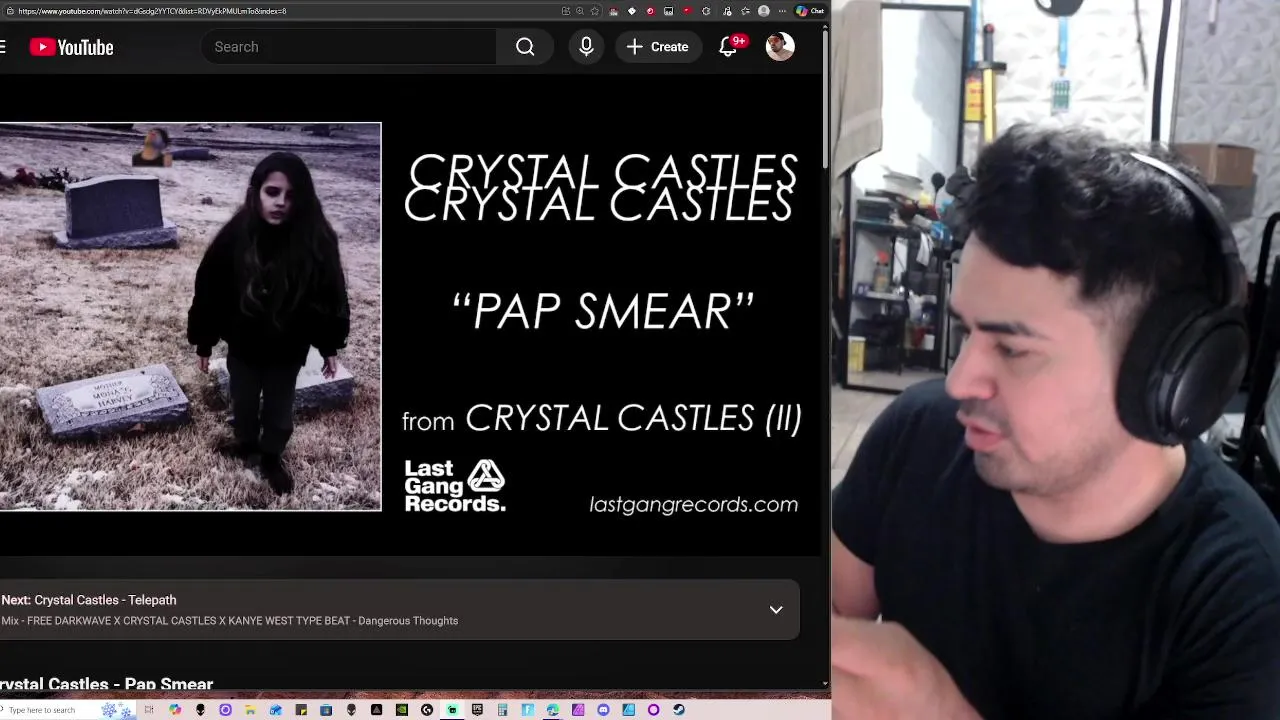Open the YouTube account avatar menu
This screenshot has height=720, width=1280.
pos(780,47)
